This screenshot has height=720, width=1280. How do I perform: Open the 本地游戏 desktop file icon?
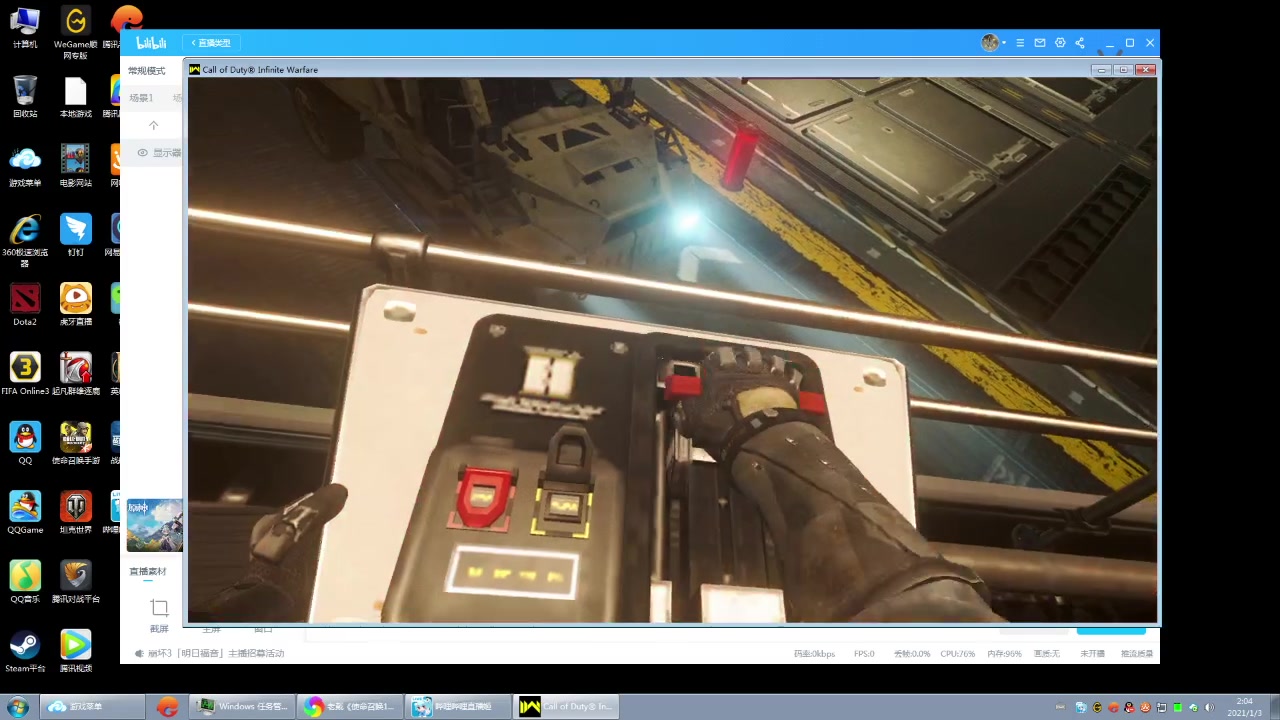pyautogui.click(x=76, y=97)
